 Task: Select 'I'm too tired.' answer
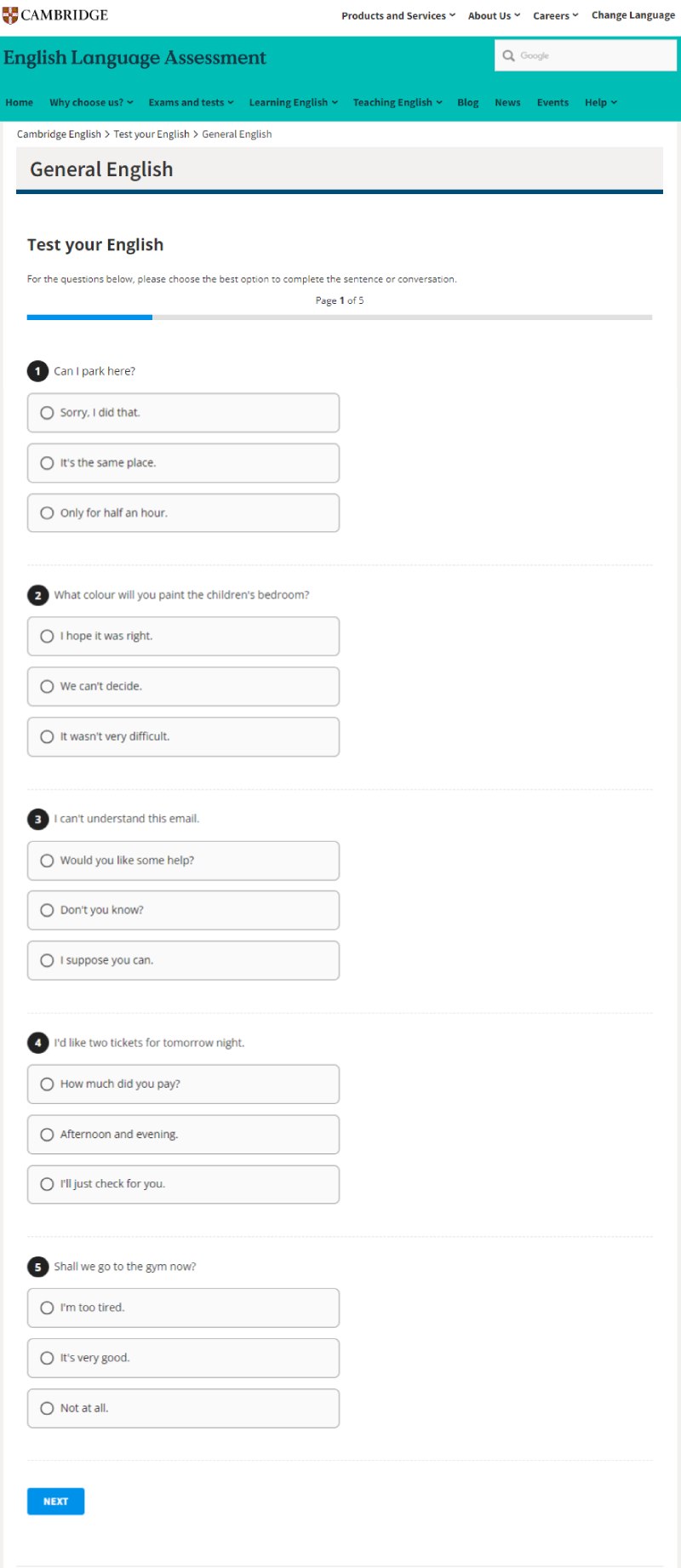(183, 1308)
